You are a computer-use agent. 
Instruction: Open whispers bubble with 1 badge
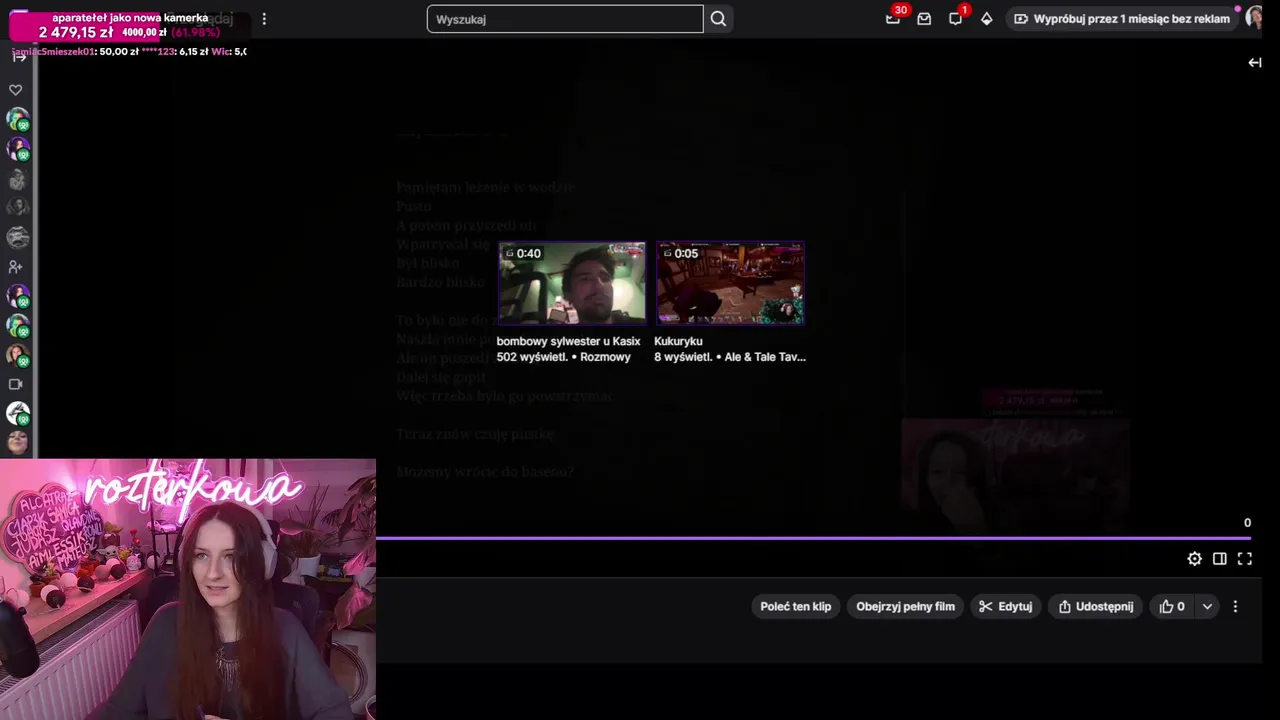tap(956, 18)
